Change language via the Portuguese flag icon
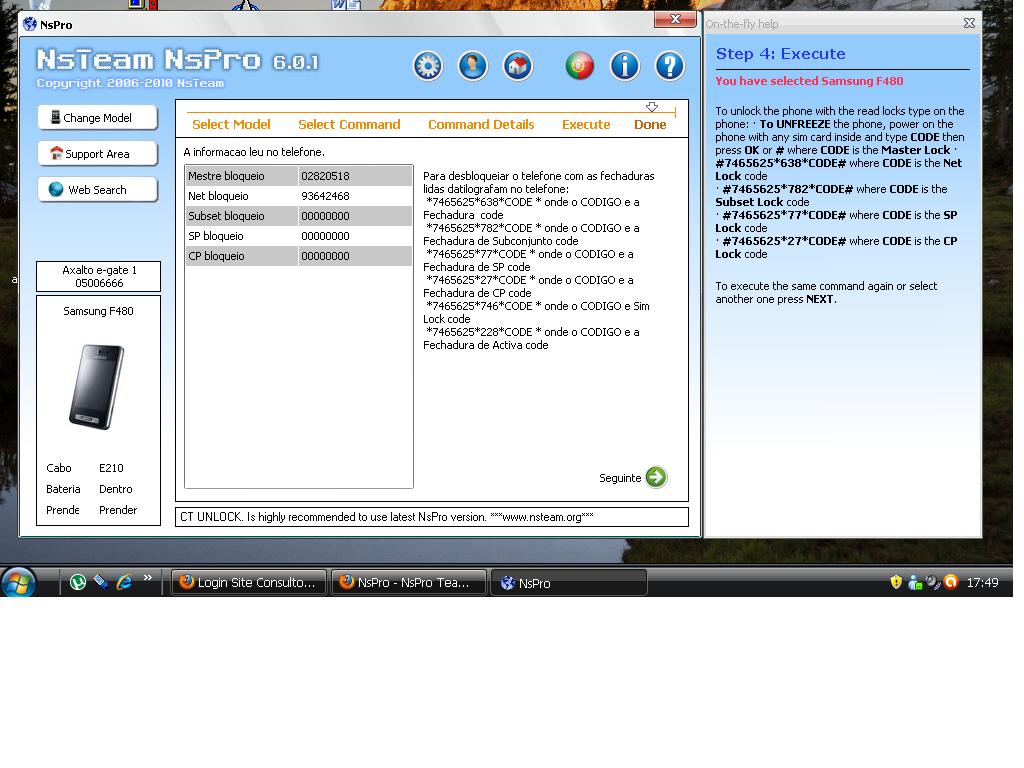The image size is (1024, 768). (x=580, y=66)
